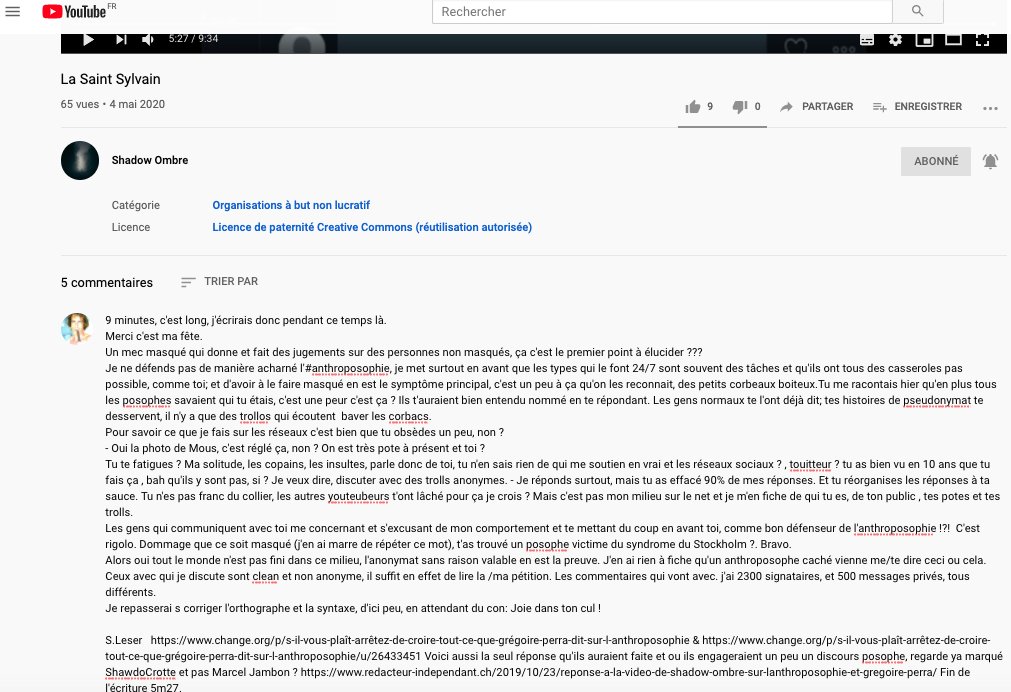Open the commenter's profile avatar
The height and width of the screenshot is (692, 1011).
click(x=76, y=329)
